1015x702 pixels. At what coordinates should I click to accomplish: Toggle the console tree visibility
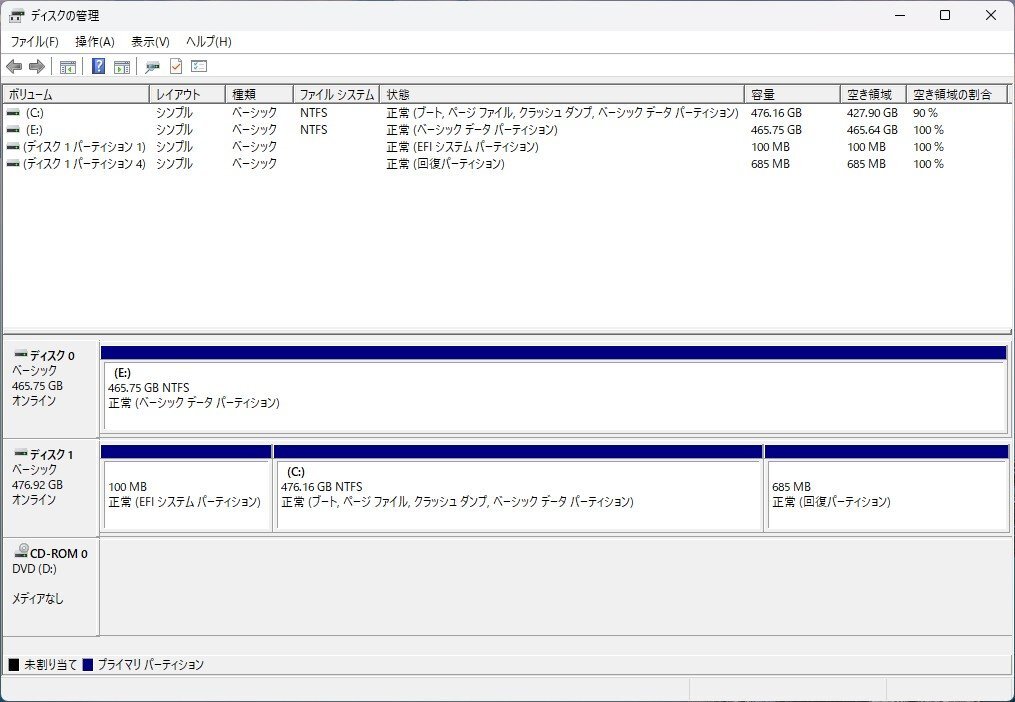(67, 66)
